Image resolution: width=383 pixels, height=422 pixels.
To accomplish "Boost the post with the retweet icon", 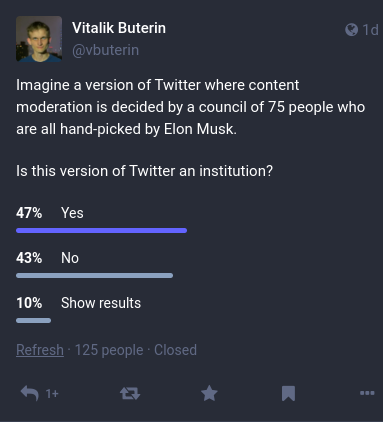I will pos(130,393).
